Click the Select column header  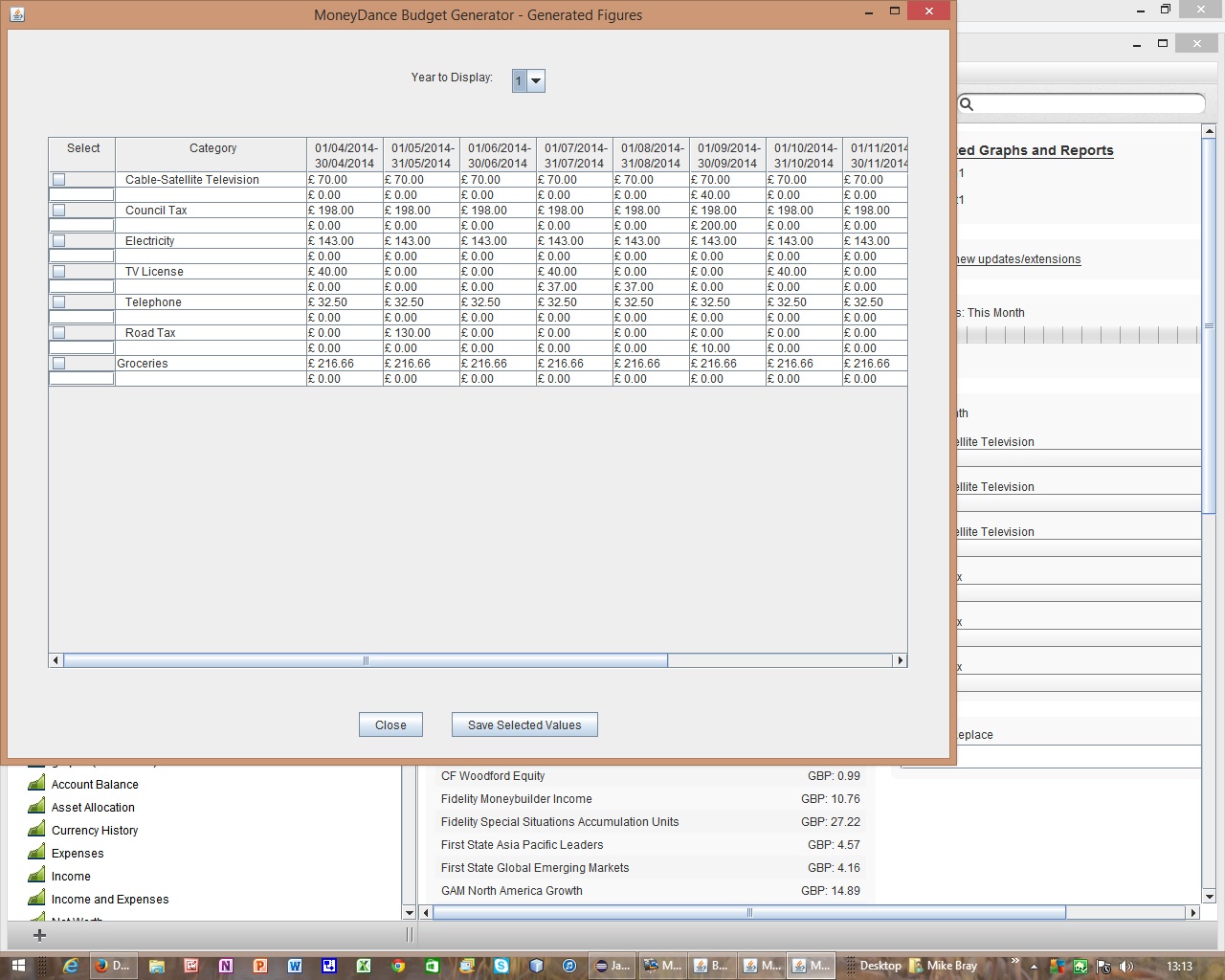coord(82,155)
